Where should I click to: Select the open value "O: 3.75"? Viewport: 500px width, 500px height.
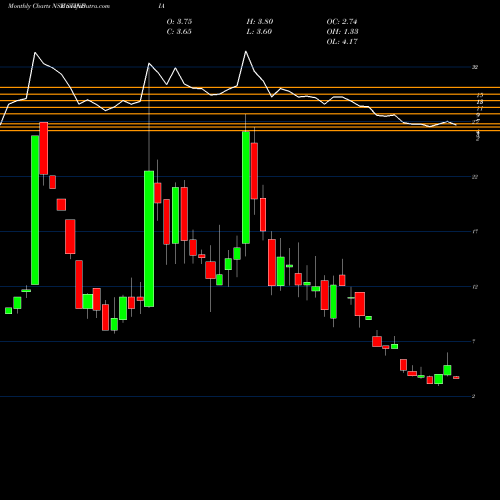pyautogui.click(x=179, y=22)
